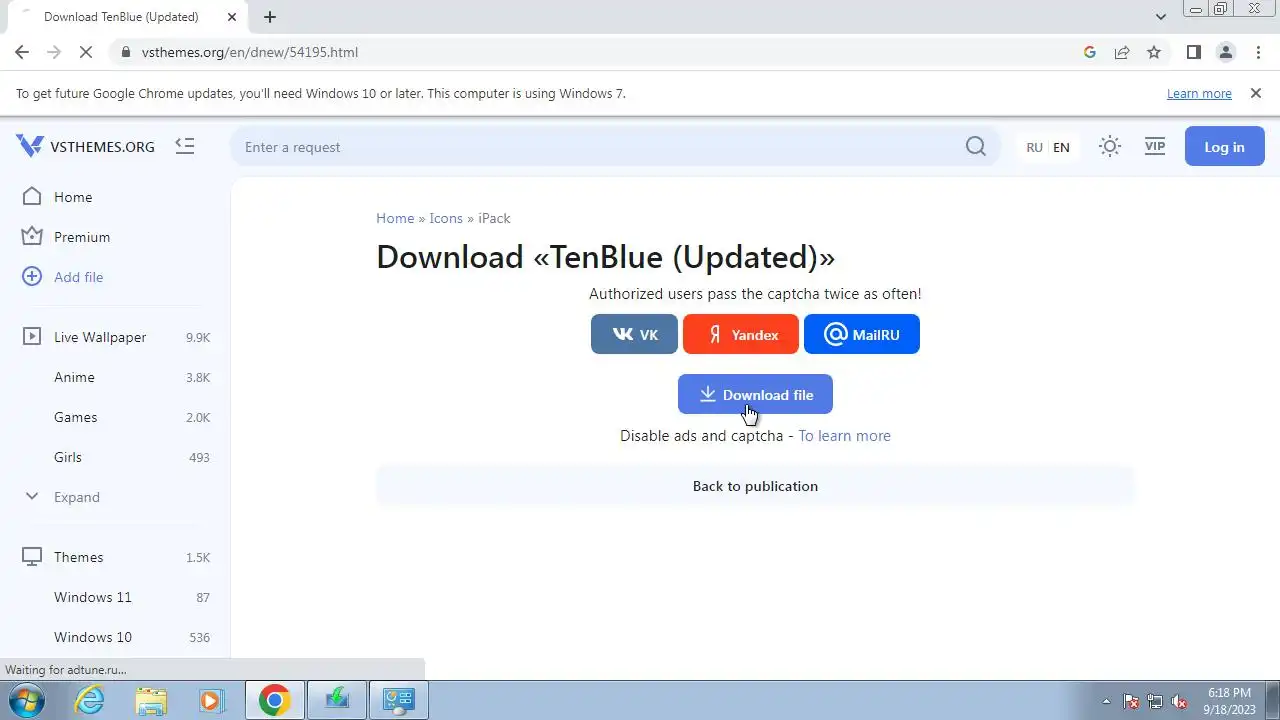Viewport: 1280px width, 720px height.
Task: Open the Windows Start button
Action: [28, 700]
